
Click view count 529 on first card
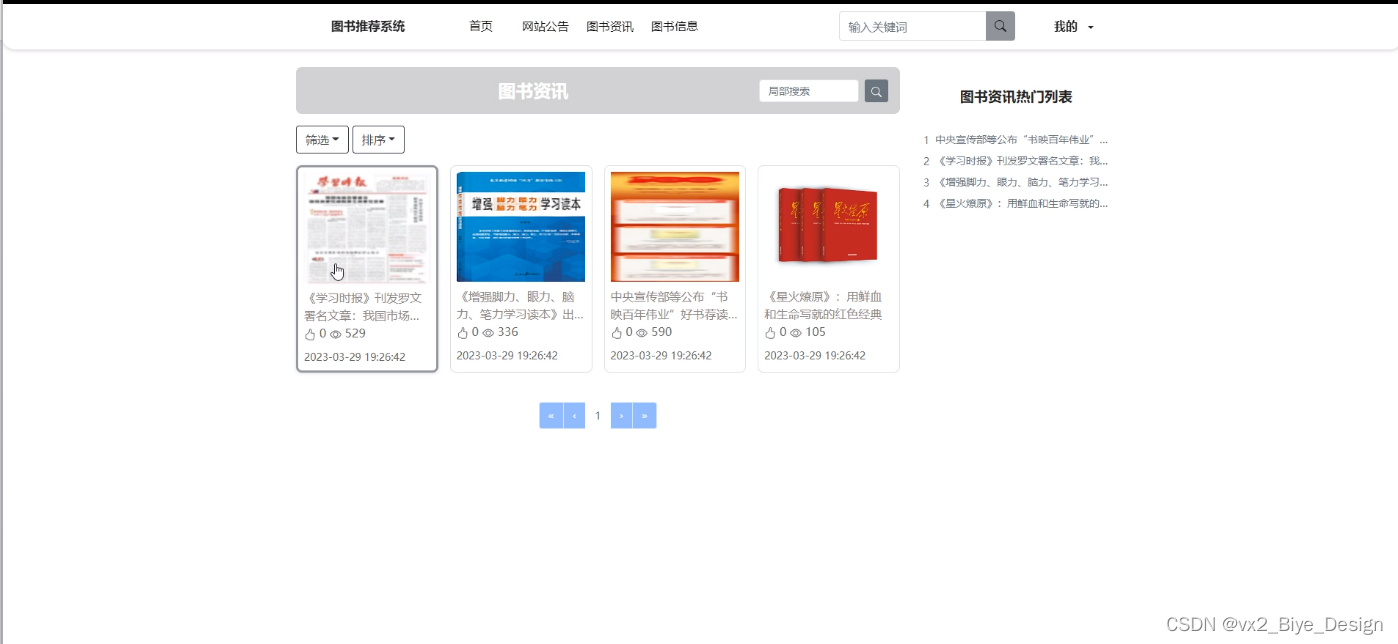(x=355, y=334)
